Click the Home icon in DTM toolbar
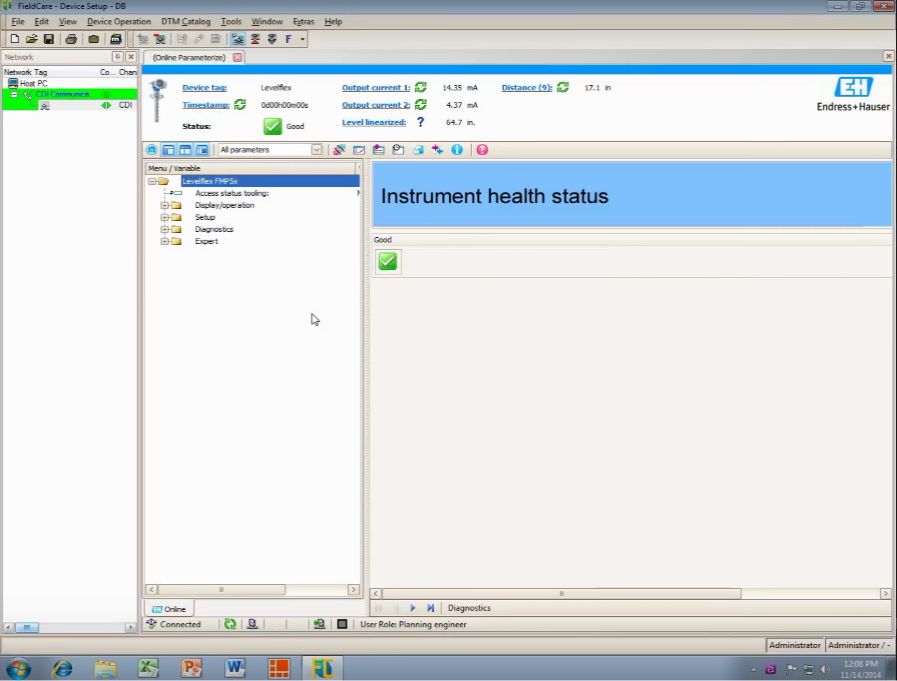897x681 pixels. [152, 150]
